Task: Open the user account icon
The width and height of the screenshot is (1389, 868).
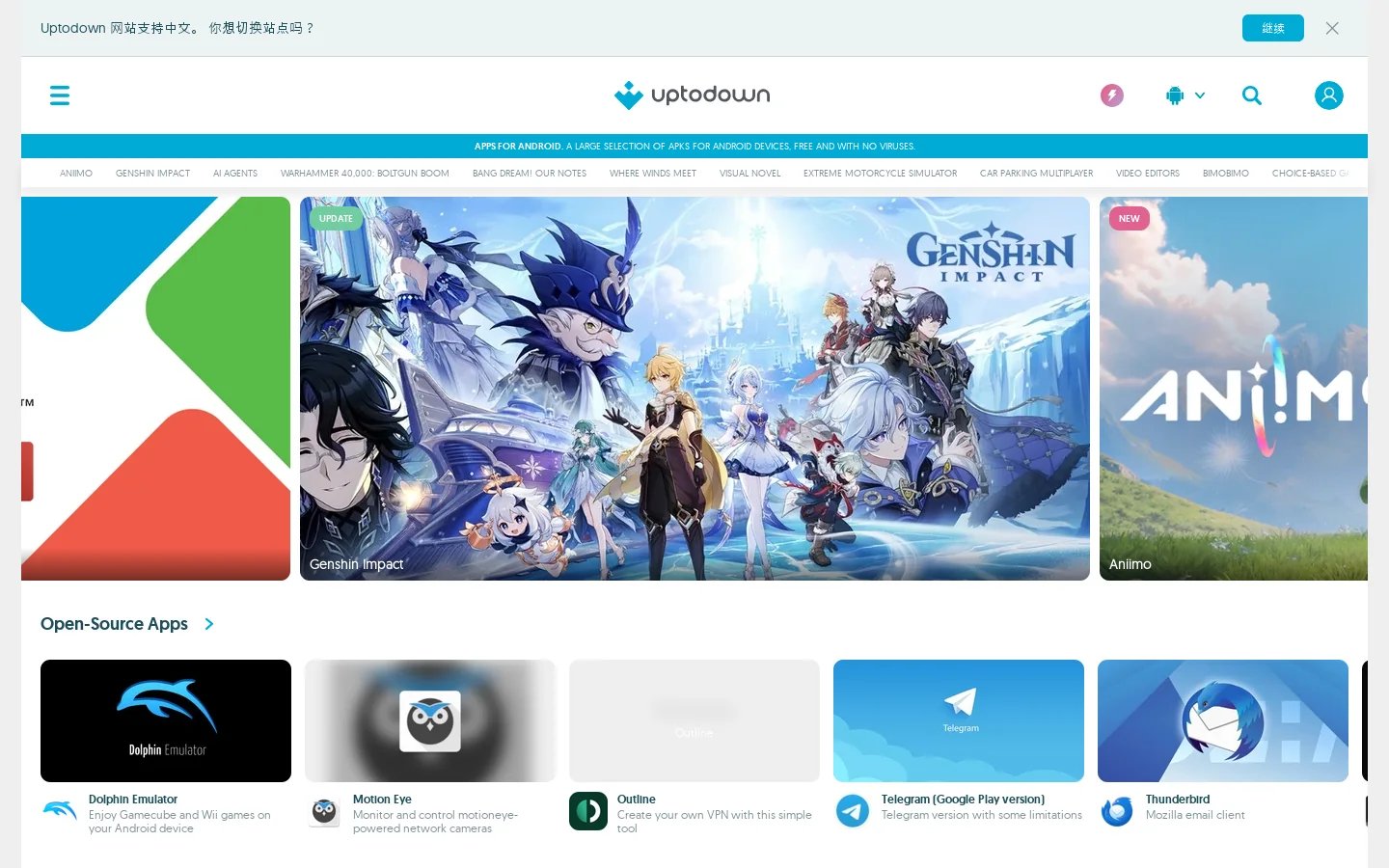Action: coord(1329,95)
